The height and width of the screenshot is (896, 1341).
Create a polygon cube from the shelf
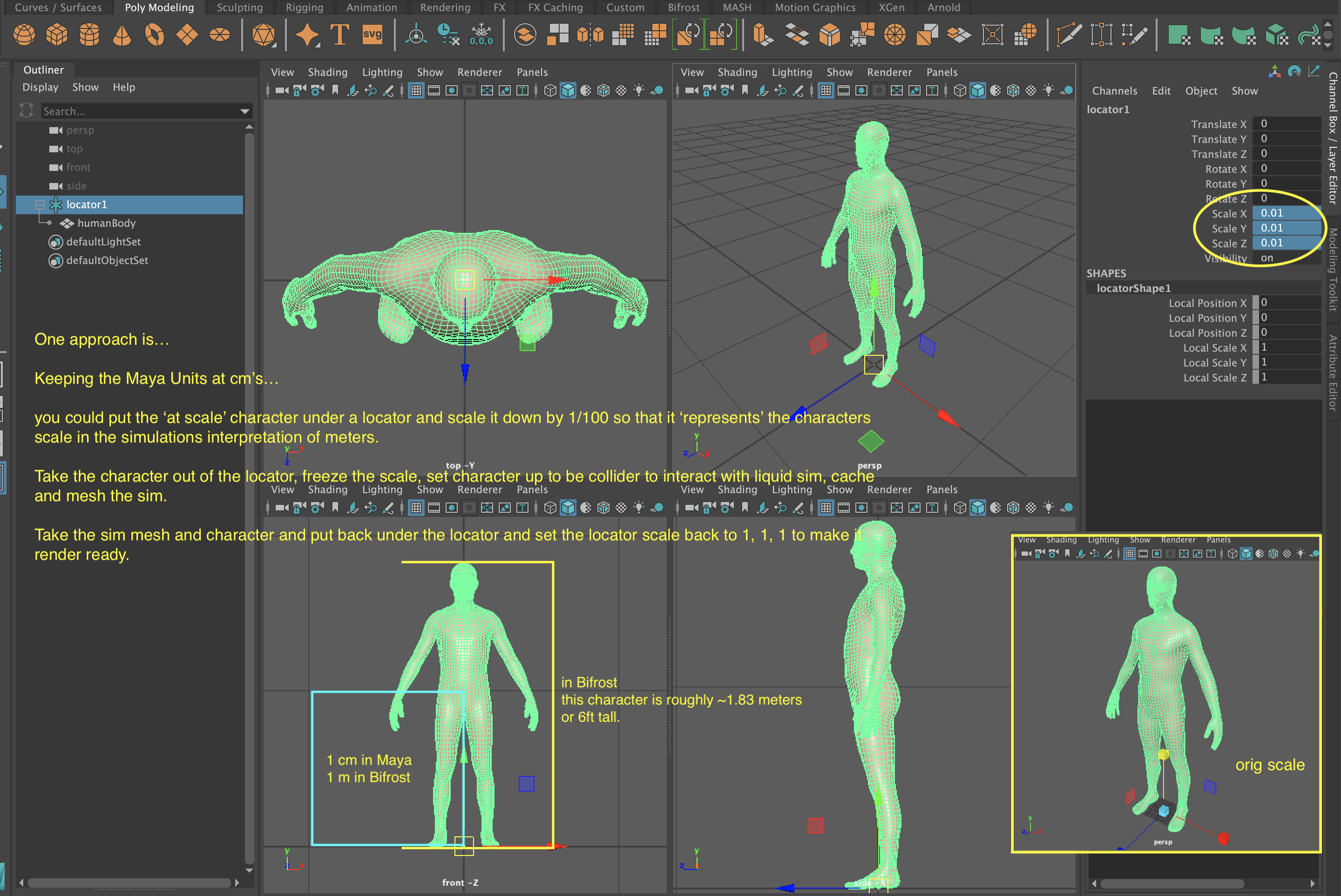point(56,34)
